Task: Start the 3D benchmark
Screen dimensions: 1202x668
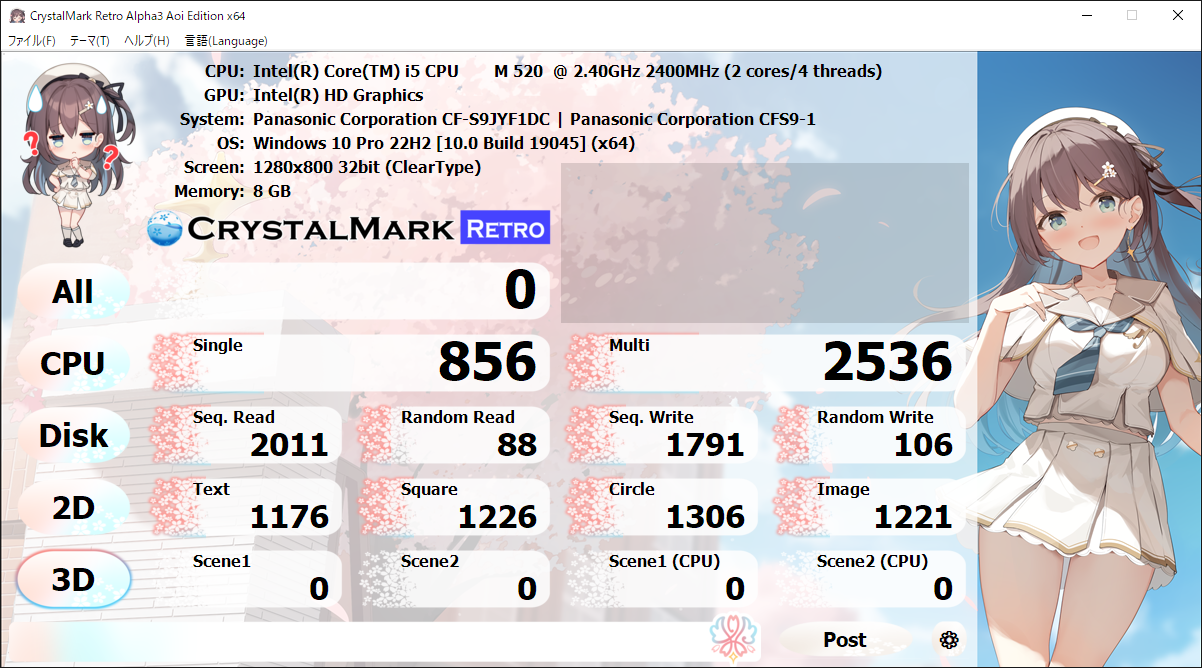Action: tap(73, 580)
